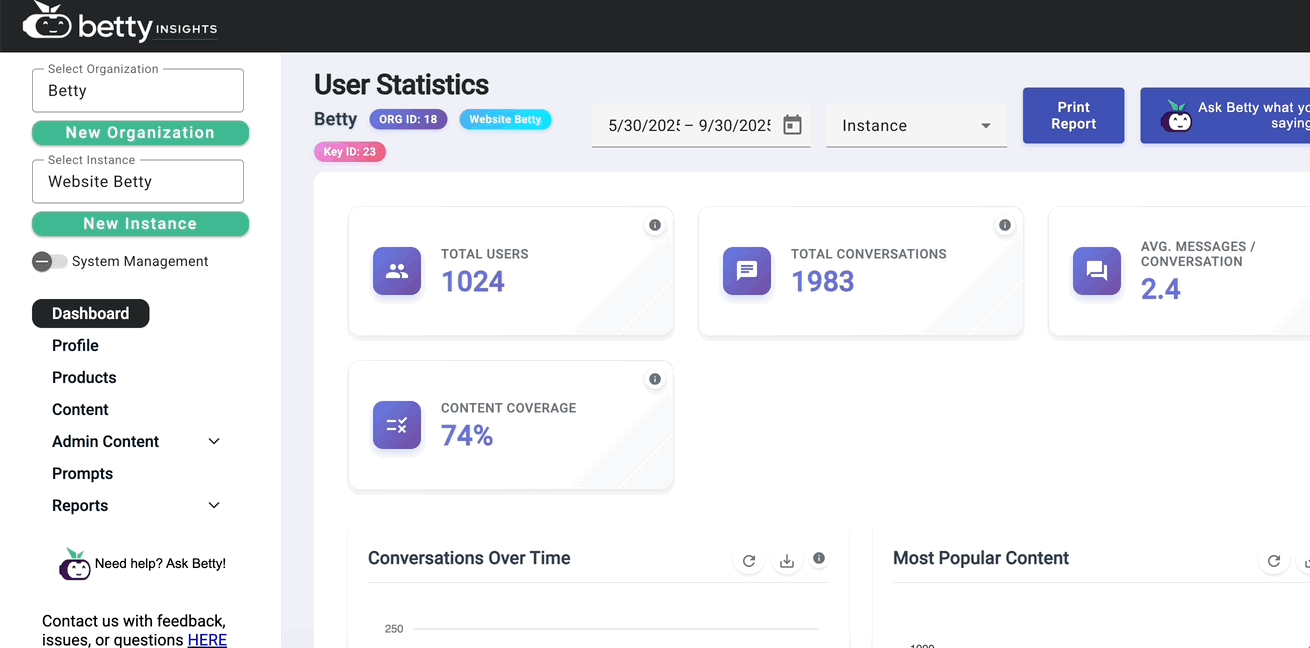This screenshot has width=1310, height=648.
Task: Go to the Products page
Action: (84, 377)
